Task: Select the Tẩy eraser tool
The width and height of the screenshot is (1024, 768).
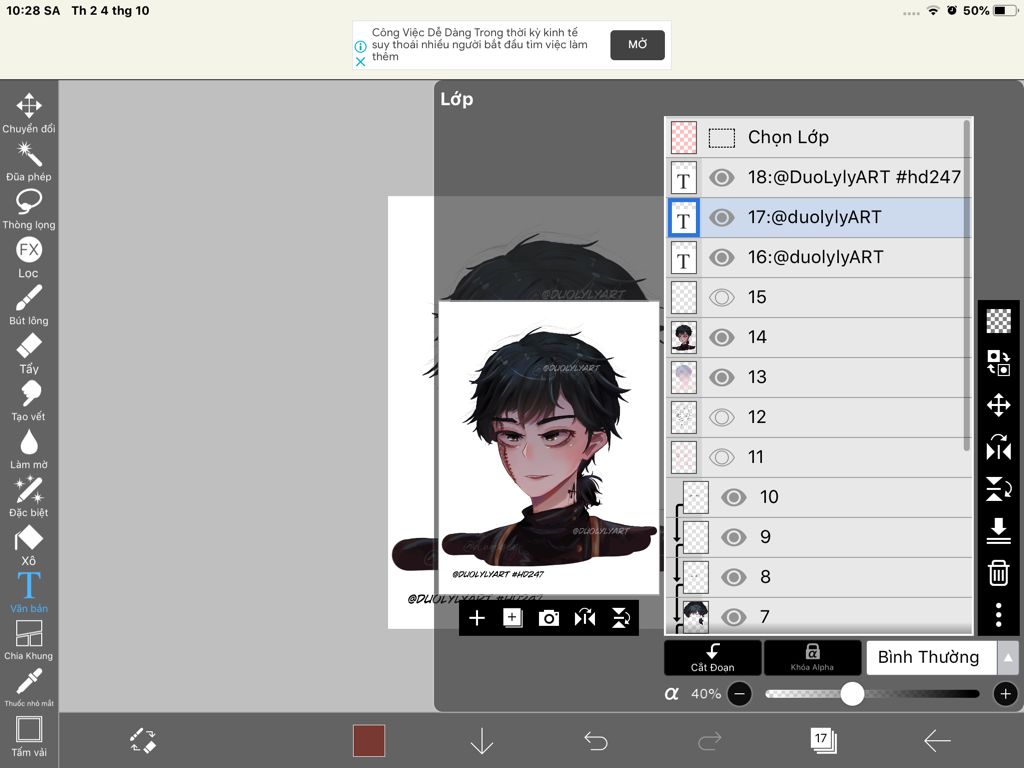Action: tap(29, 353)
